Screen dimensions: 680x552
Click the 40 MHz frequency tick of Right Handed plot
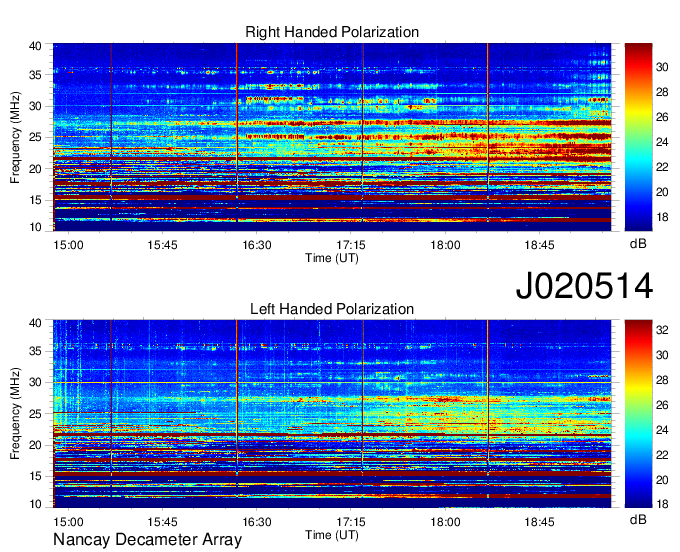pyautogui.click(x=35, y=46)
